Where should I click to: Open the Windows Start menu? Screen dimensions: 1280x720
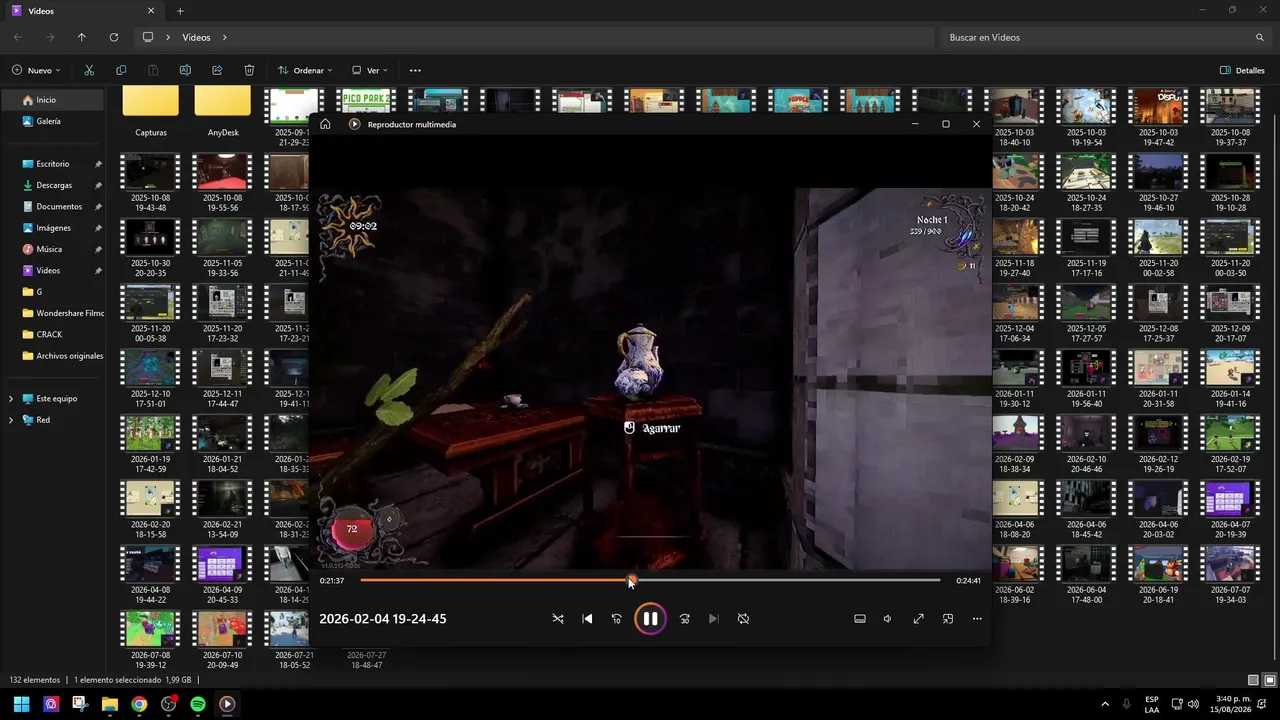click(21, 704)
